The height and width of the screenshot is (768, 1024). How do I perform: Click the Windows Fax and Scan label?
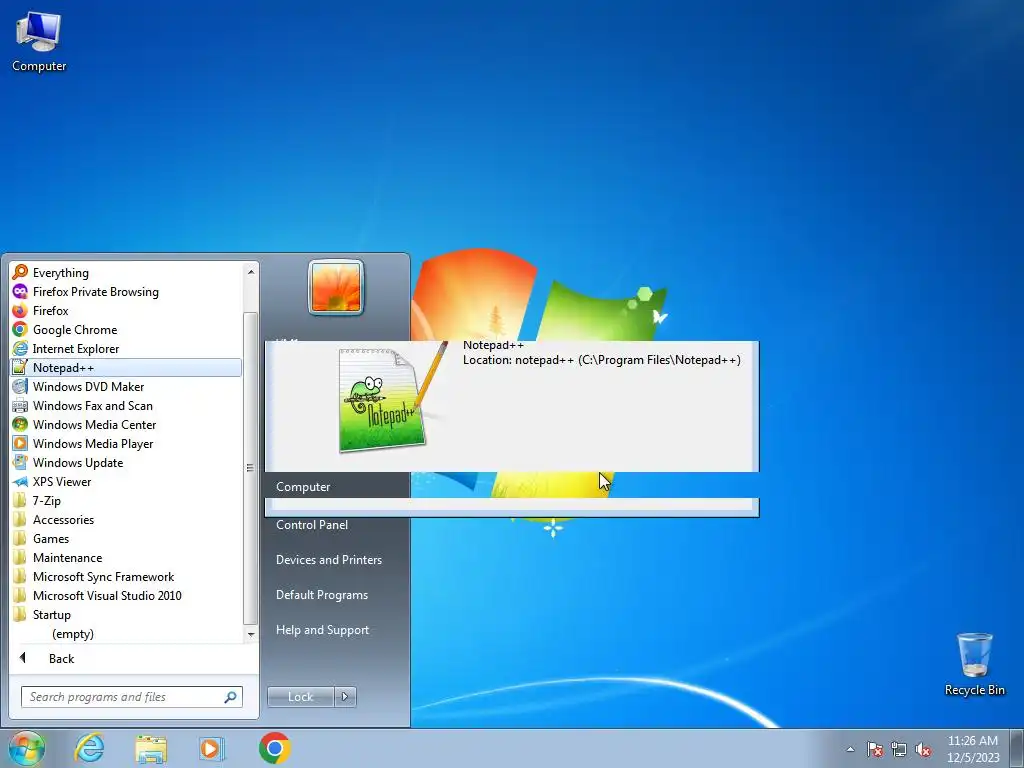93,406
